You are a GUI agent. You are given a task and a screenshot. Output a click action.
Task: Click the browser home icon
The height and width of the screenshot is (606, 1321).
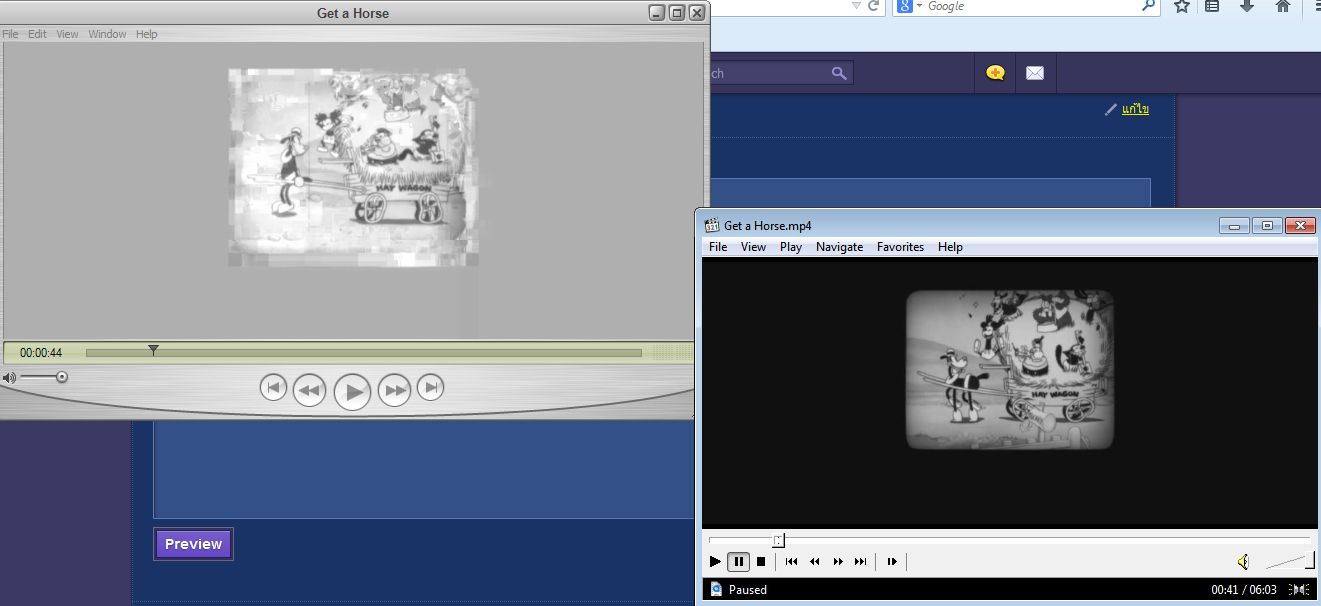click(1283, 6)
